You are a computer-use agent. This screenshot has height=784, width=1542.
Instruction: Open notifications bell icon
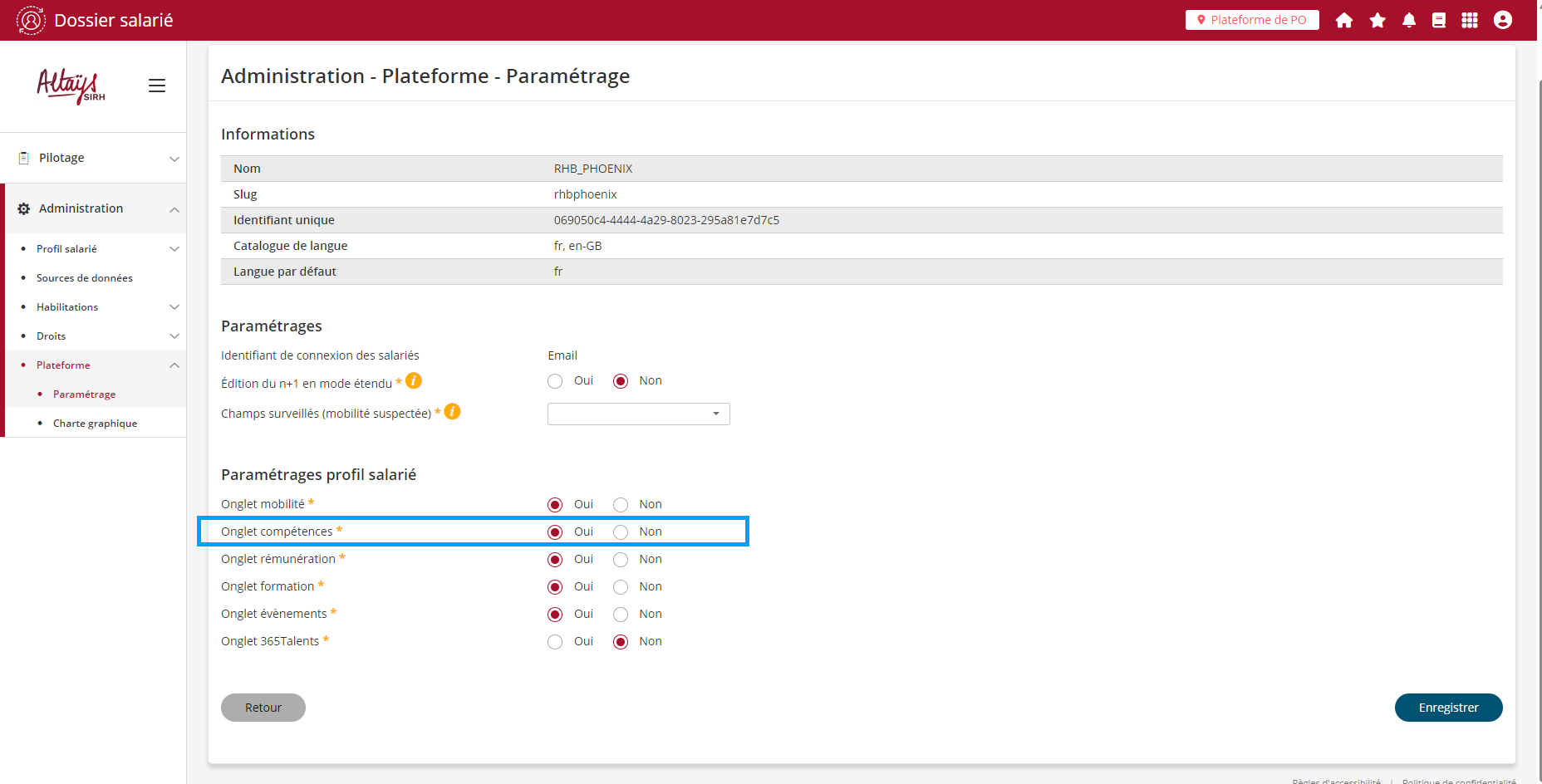pyautogui.click(x=1409, y=20)
